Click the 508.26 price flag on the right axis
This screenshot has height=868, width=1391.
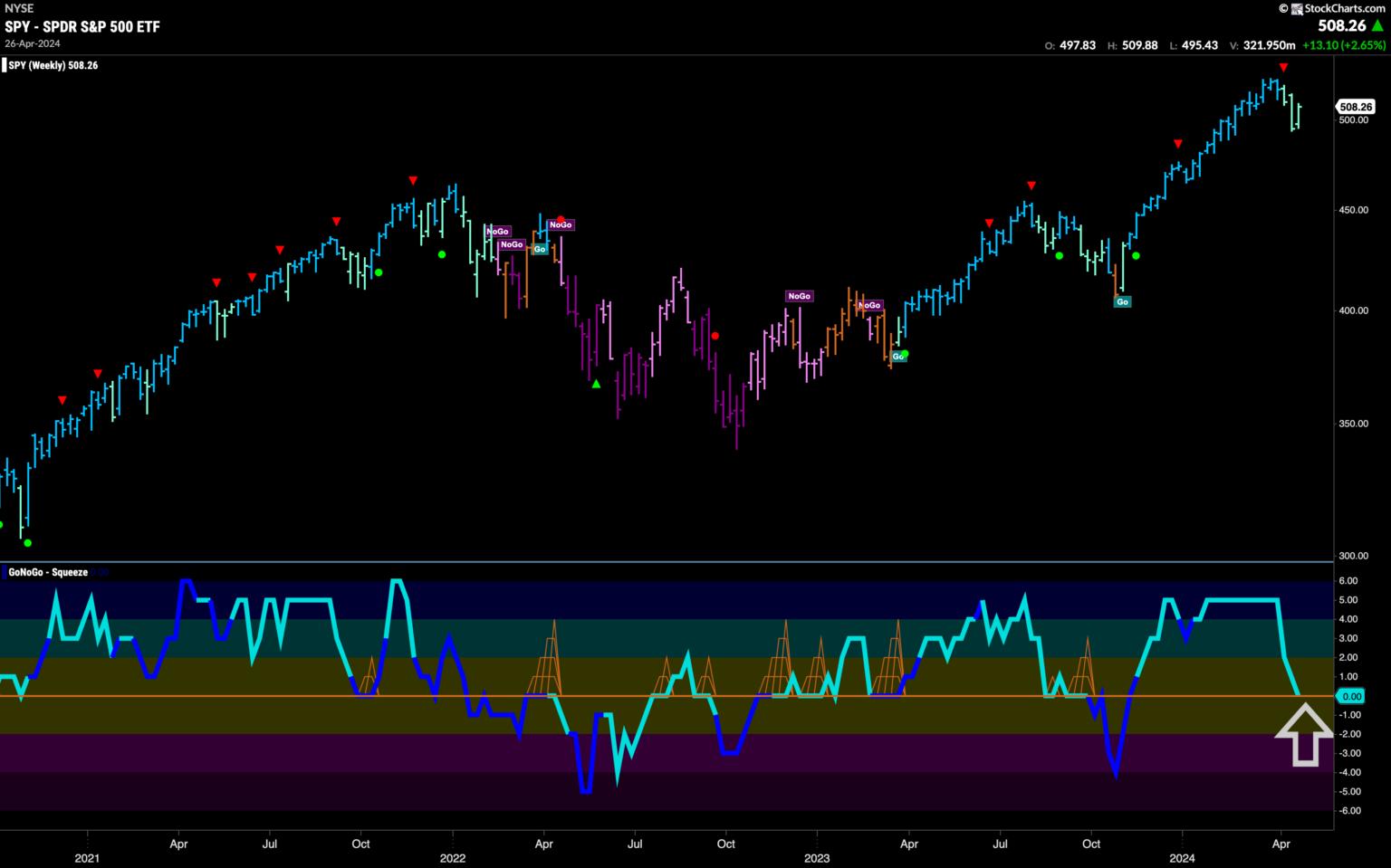pos(1356,107)
